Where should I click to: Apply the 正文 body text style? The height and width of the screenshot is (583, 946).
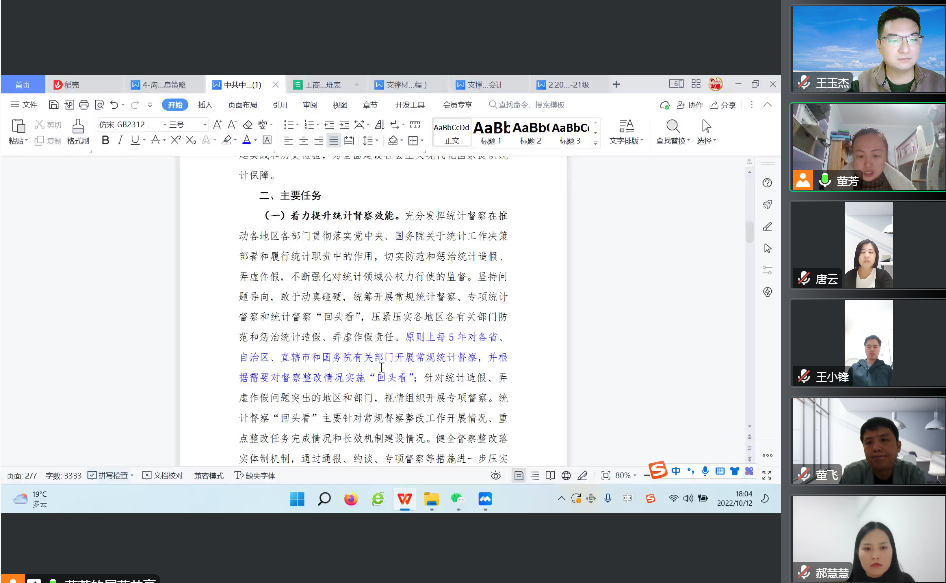(x=451, y=133)
